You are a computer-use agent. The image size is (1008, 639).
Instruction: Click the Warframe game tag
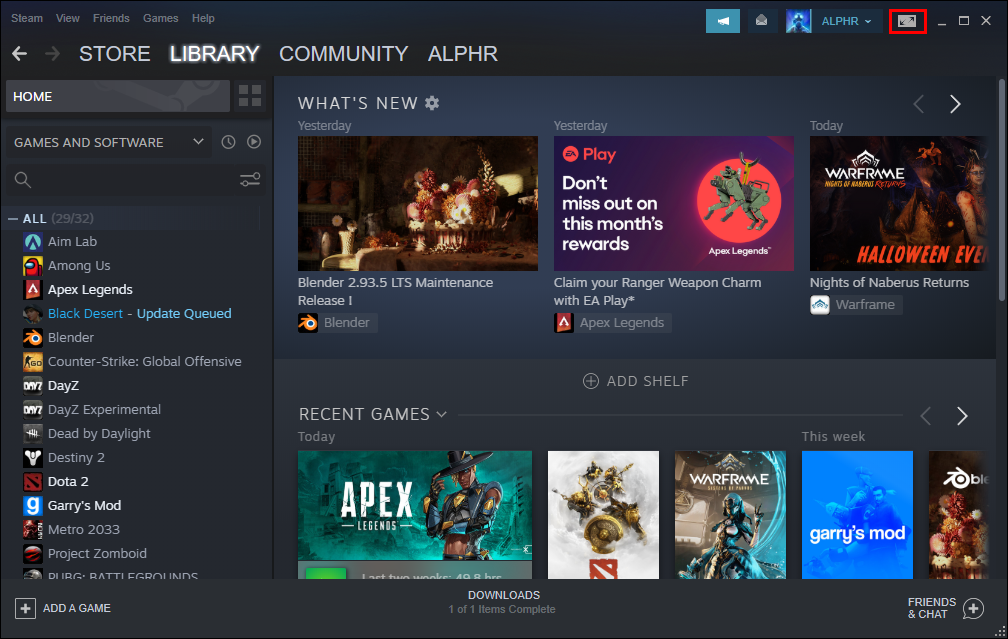pos(856,305)
